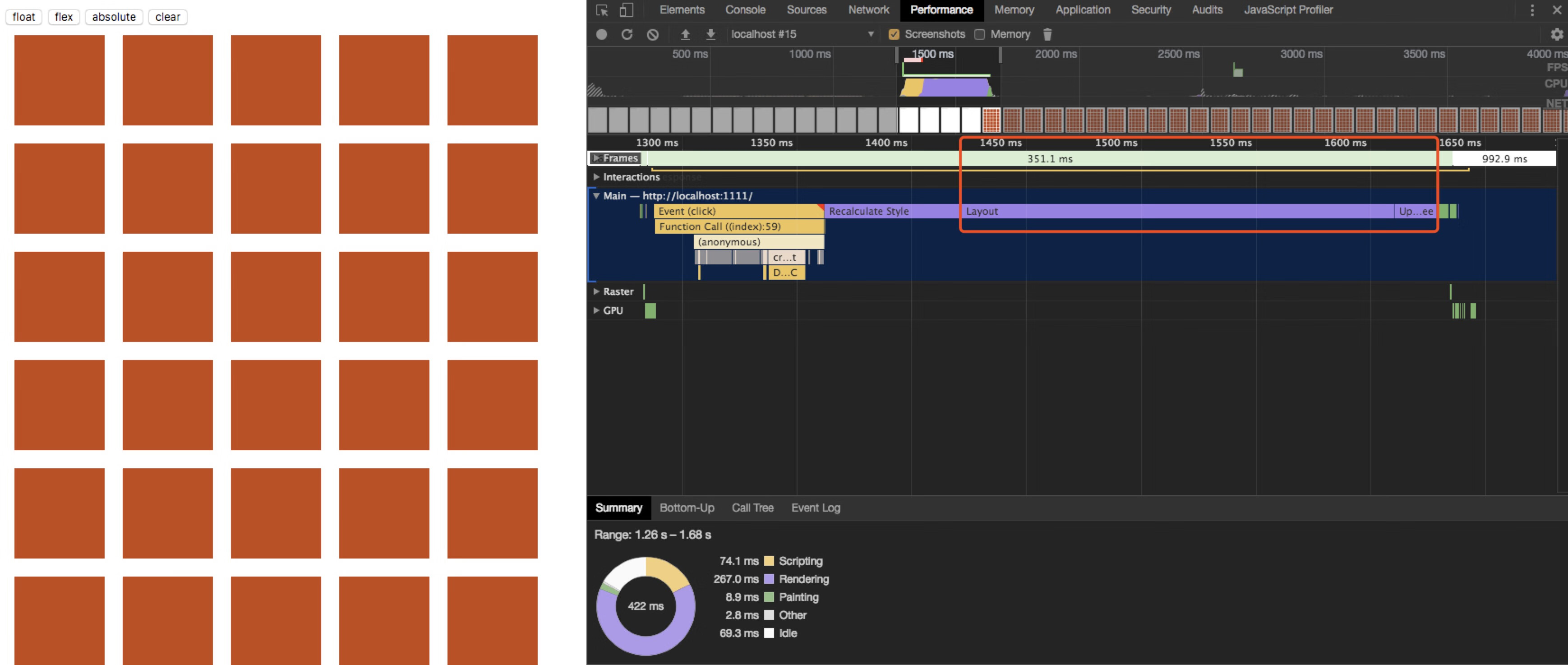Save the profile with the download arrow

click(710, 34)
